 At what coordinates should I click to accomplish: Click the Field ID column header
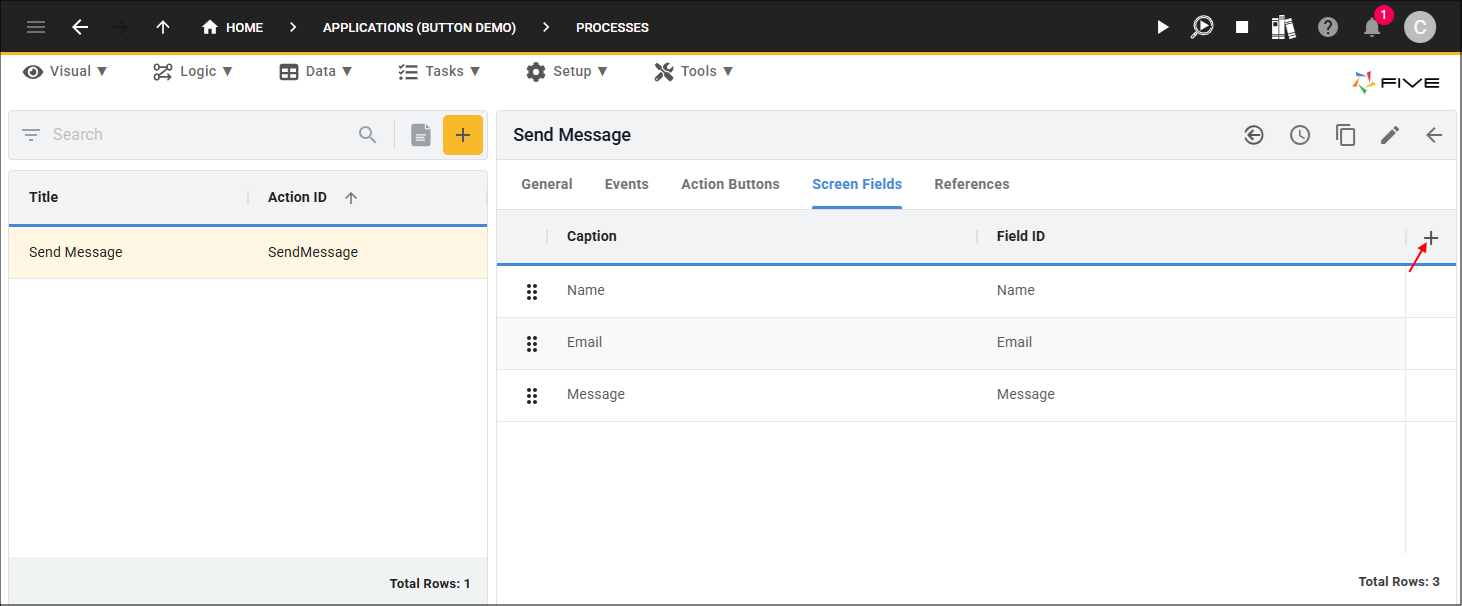(x=1021, y=236)
